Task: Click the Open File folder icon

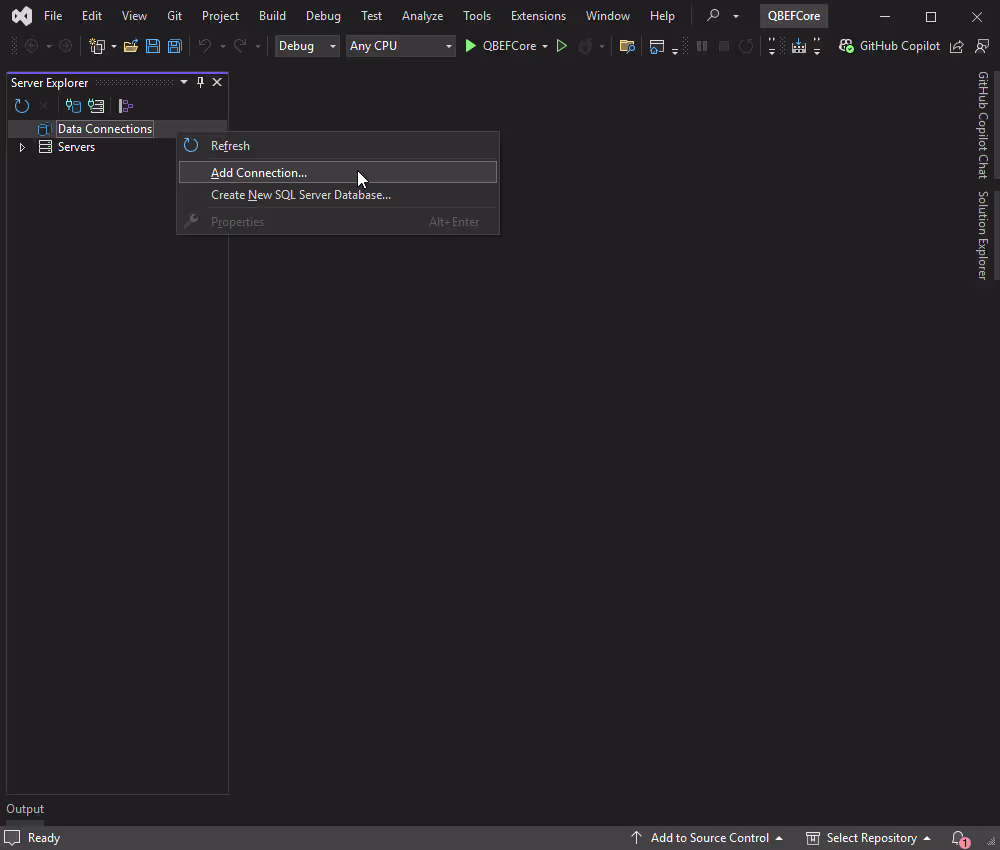Action: (x=131, y=46)
